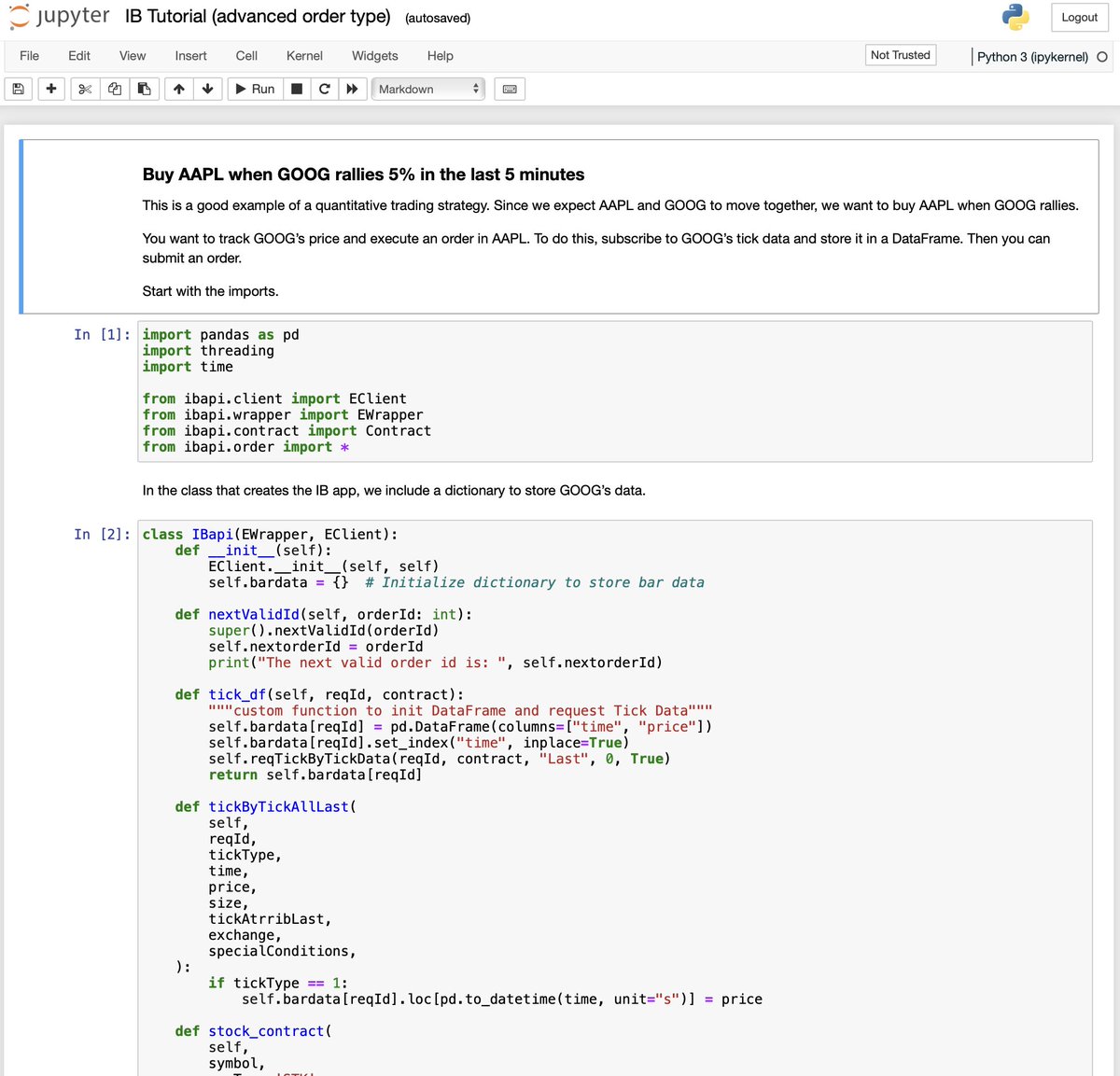The image size is (1120, 1076).
Task: Click the save and checkpoint icon
Action: tap(18, 89)
